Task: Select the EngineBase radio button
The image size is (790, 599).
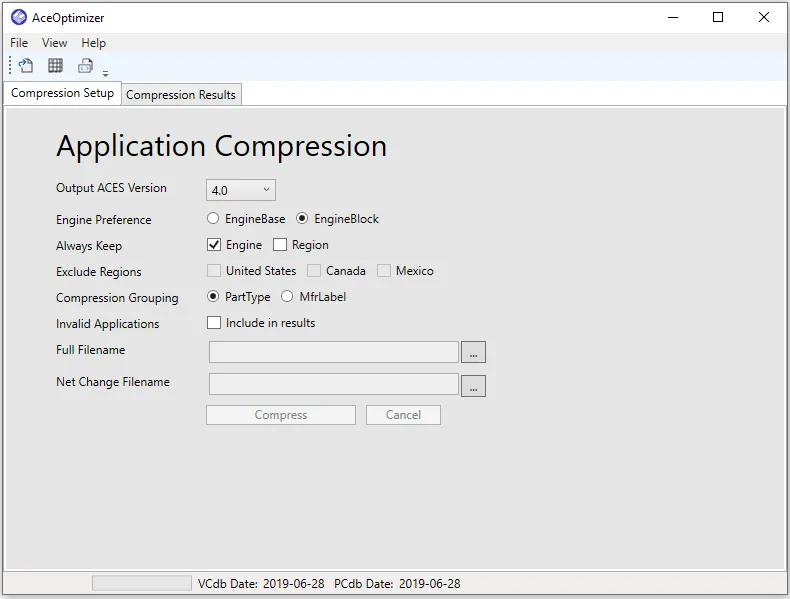Action: click(213, 218)
